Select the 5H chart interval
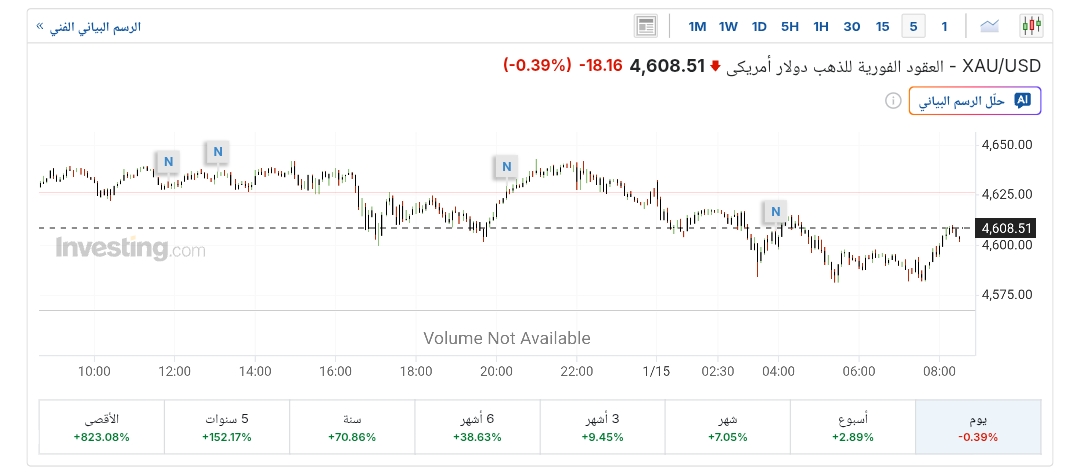 790,26
